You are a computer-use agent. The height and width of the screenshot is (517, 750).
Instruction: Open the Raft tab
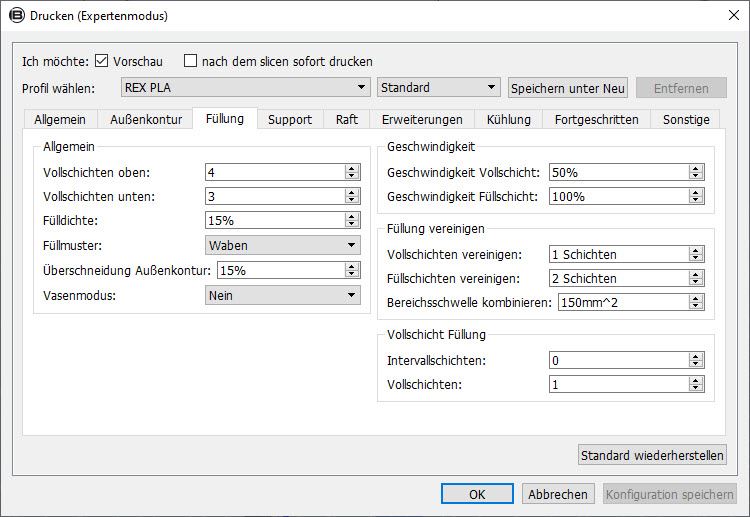pyautogui.click(x=346, y=120)
